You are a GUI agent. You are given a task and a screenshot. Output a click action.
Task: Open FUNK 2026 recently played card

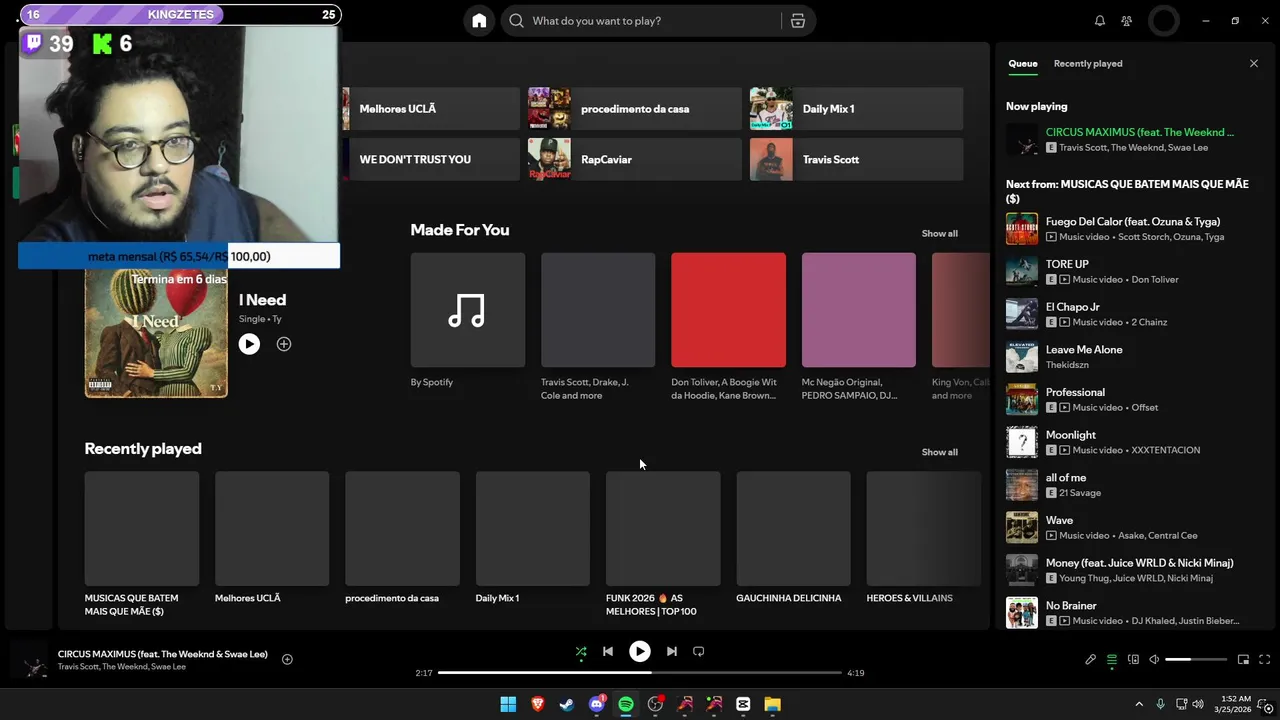[663, 545]
